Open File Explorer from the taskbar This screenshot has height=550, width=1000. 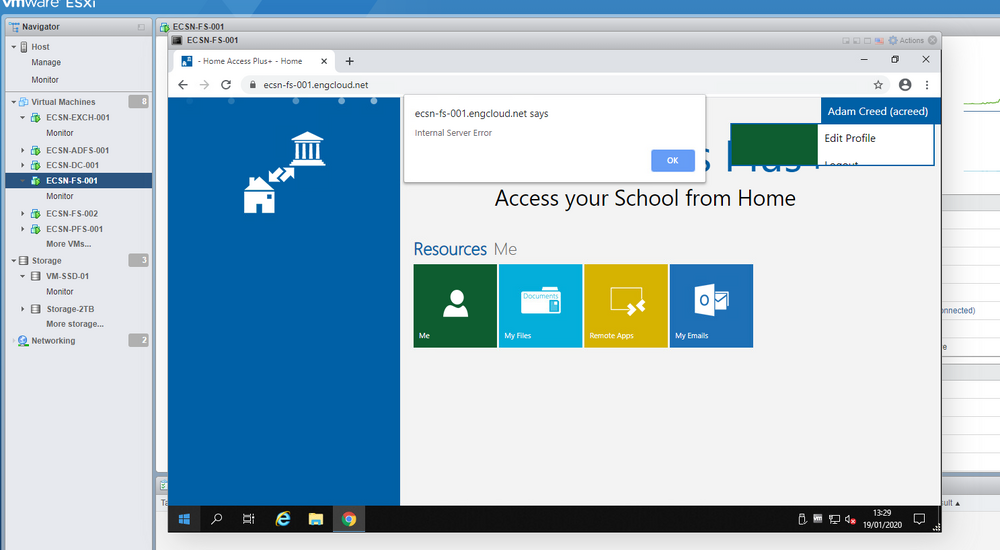316,519
